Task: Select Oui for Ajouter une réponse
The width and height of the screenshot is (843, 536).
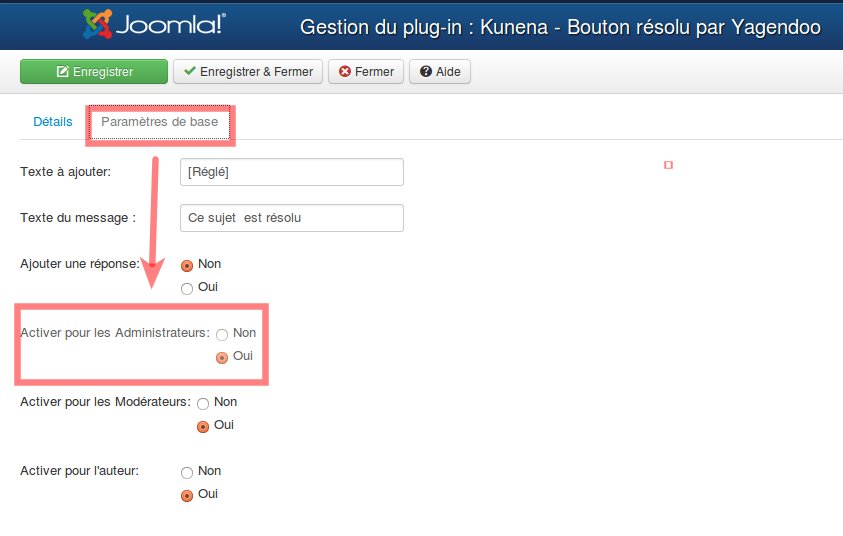Action: tap(187, 289)
